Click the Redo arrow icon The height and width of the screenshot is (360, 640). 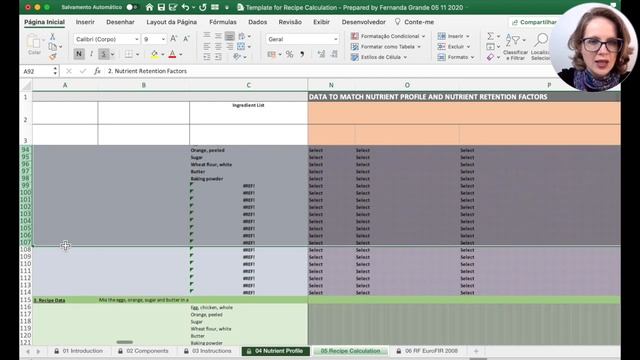pos(203,7)
